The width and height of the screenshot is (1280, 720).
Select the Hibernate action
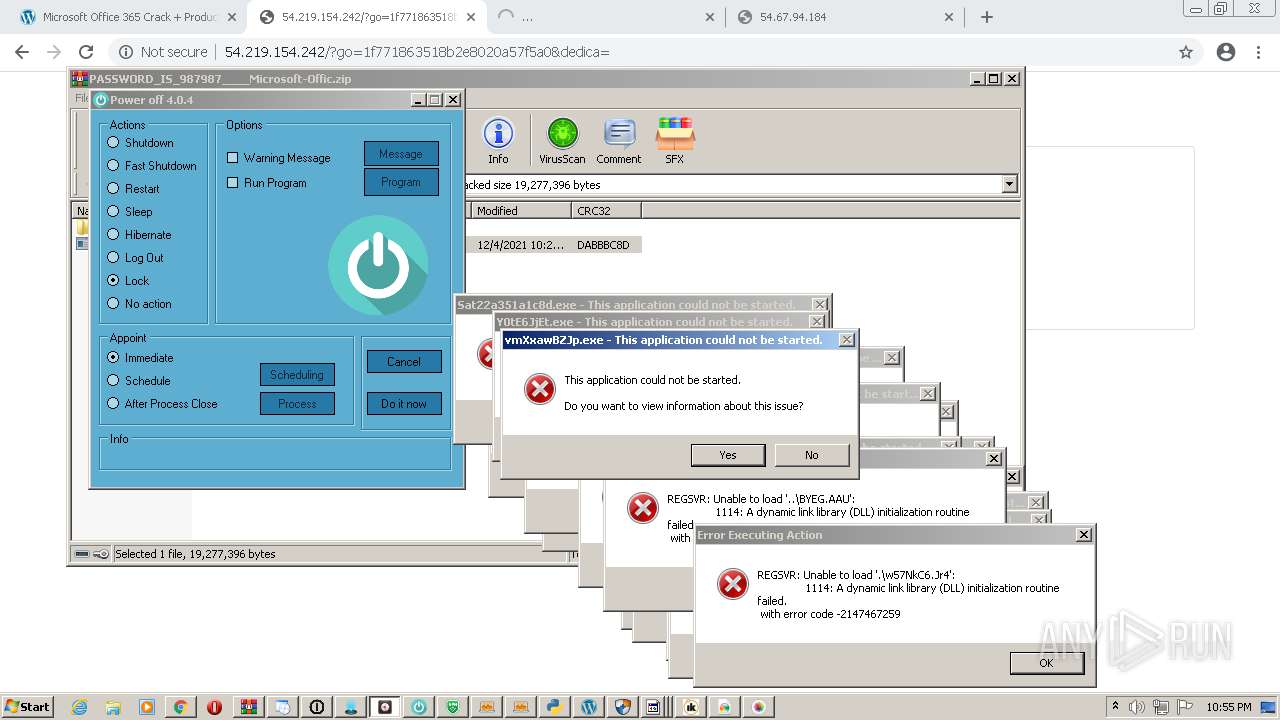[x=139, y=235]
